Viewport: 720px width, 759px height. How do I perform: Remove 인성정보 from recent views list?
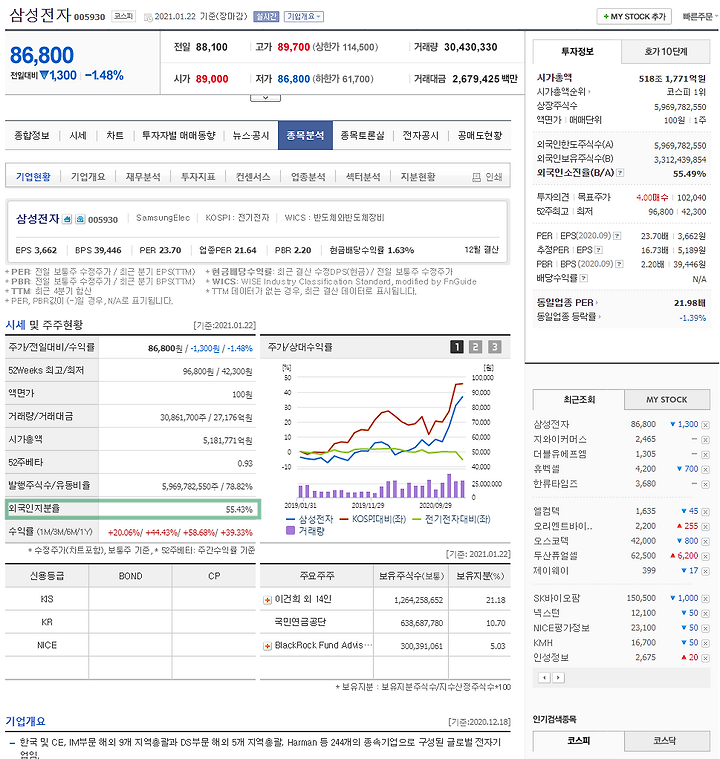coord(705,658)
